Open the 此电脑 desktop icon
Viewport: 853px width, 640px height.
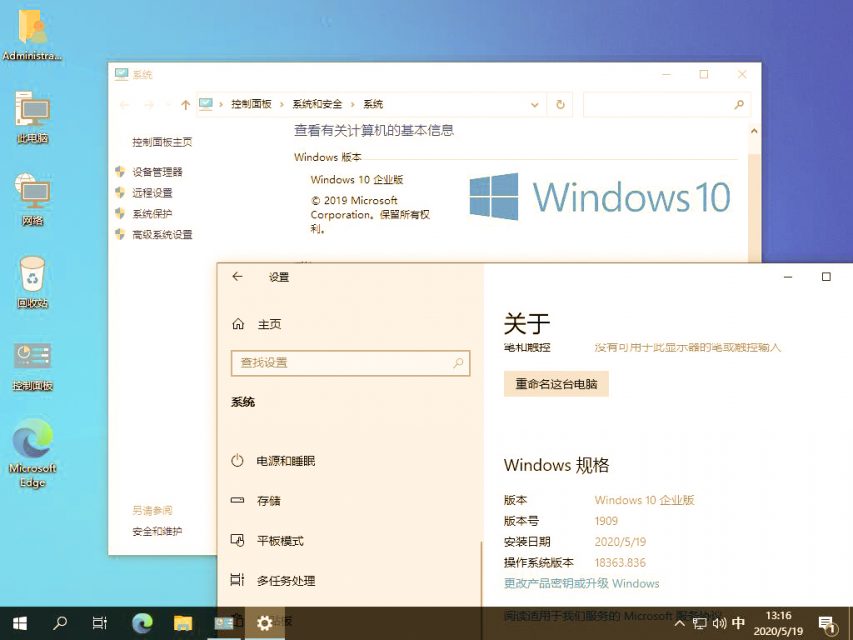pyautogui.click(x=32, y=116)
